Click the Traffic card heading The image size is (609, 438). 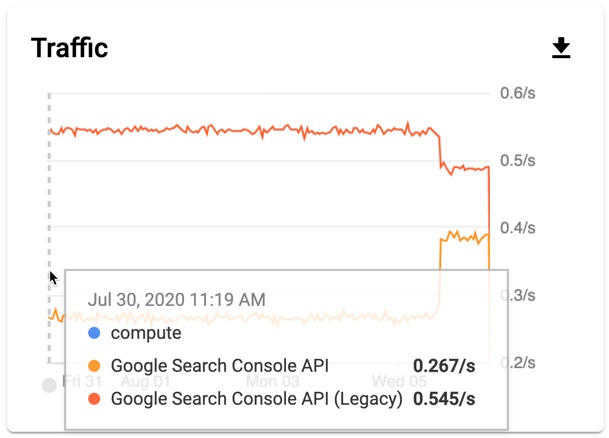(69, 48)
